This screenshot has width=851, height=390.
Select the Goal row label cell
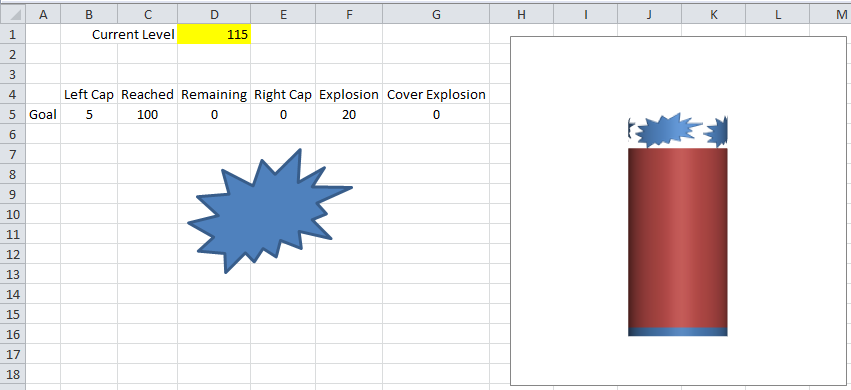coord(43,114)
